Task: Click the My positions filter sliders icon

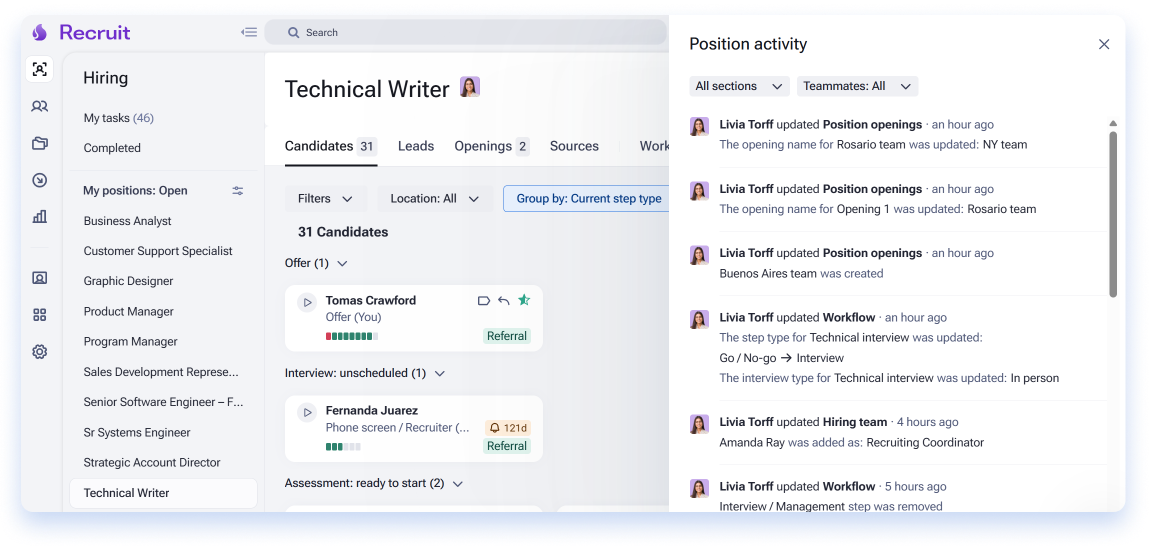Action: [x=238, y=191]
